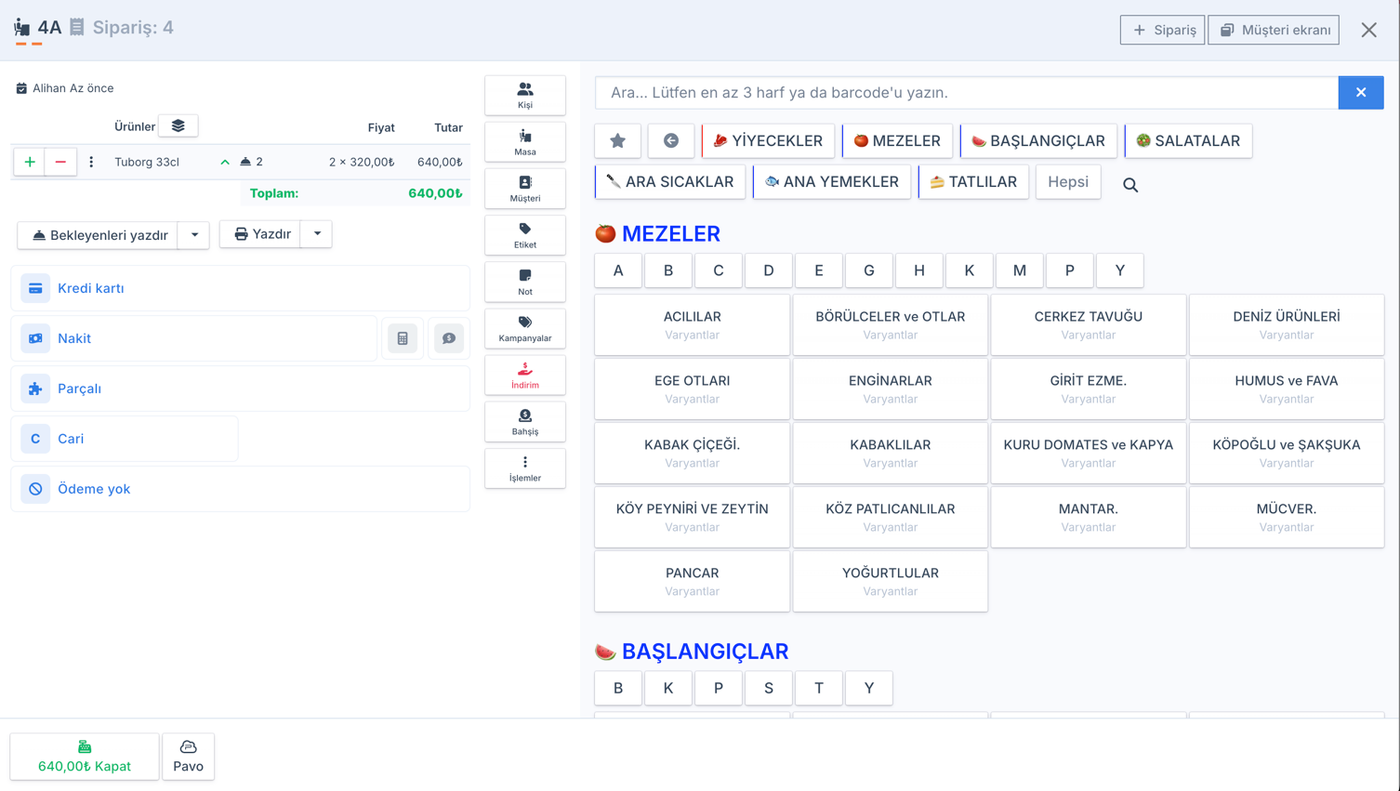Open the favorites star filter

tap(618, 141)
